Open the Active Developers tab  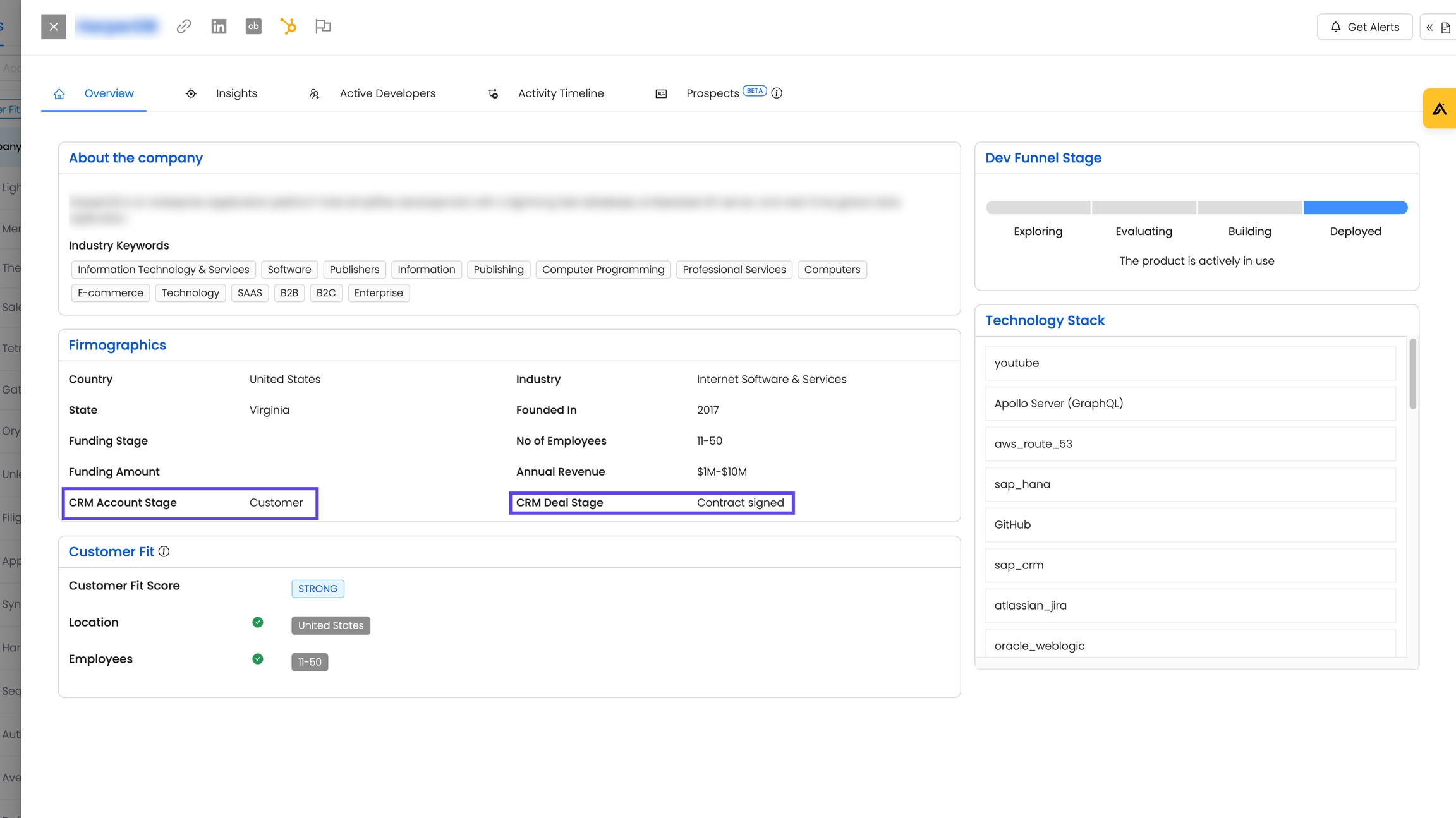pyautogui.click(x=387, y=93)
